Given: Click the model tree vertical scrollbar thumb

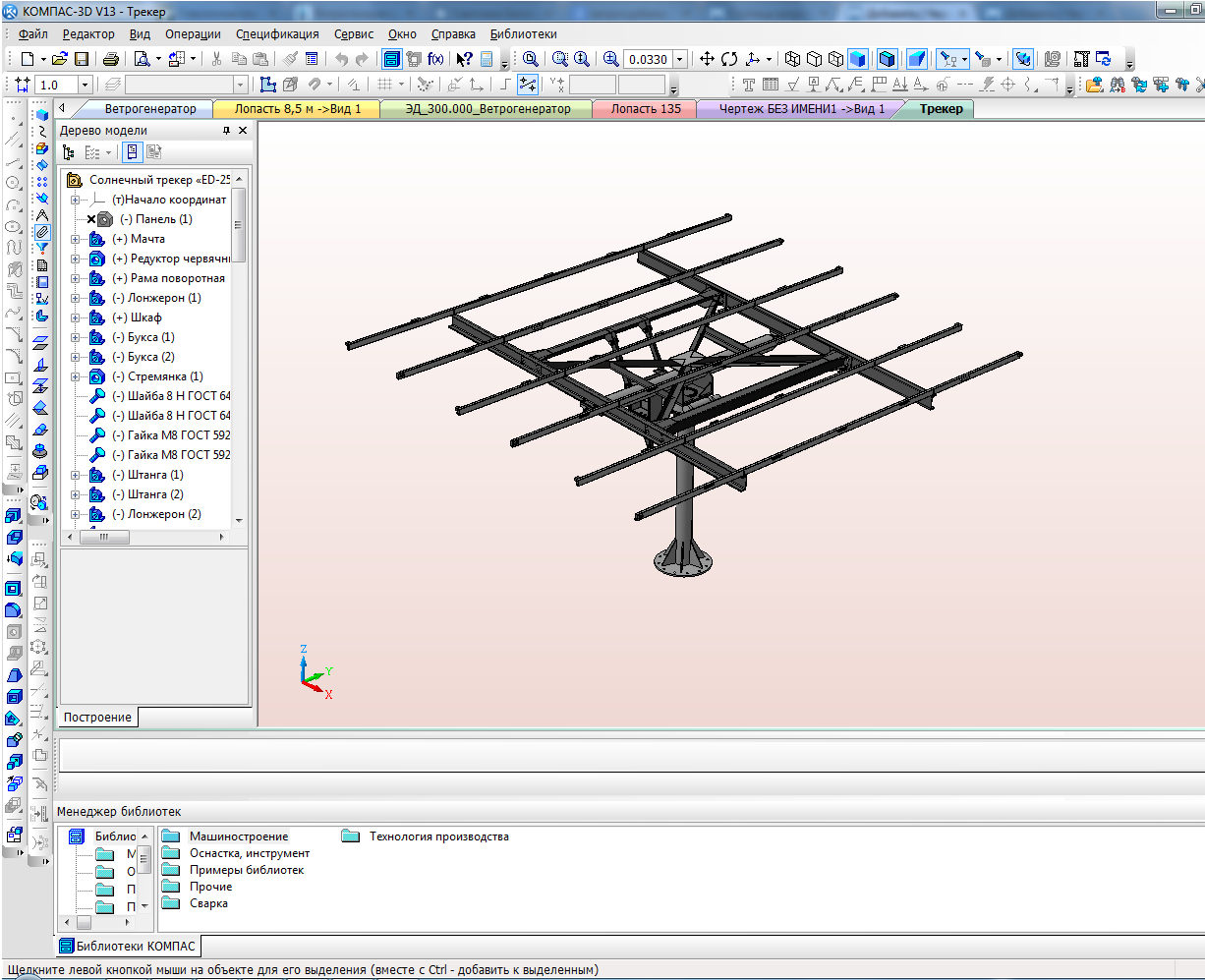Looking at the screenshot, I should (x=239, y=226).
